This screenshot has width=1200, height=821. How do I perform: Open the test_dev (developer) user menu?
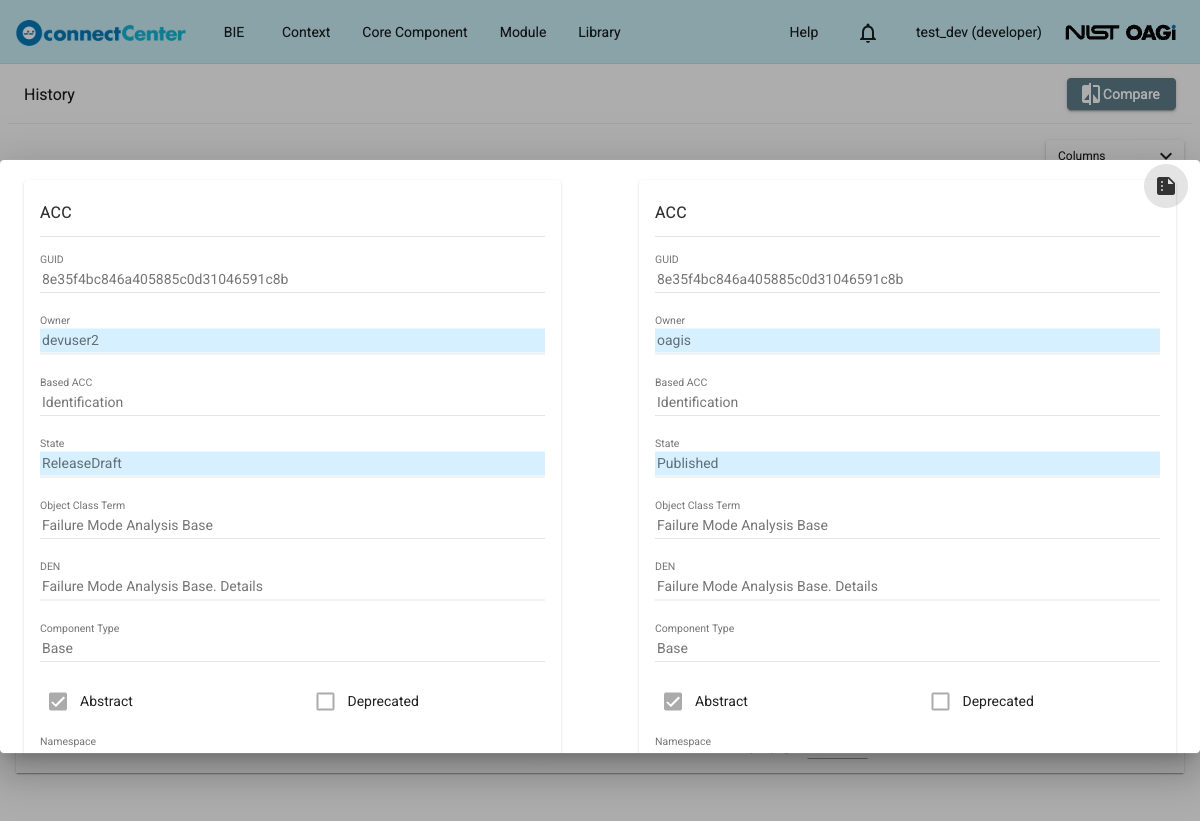click(979, 32)
